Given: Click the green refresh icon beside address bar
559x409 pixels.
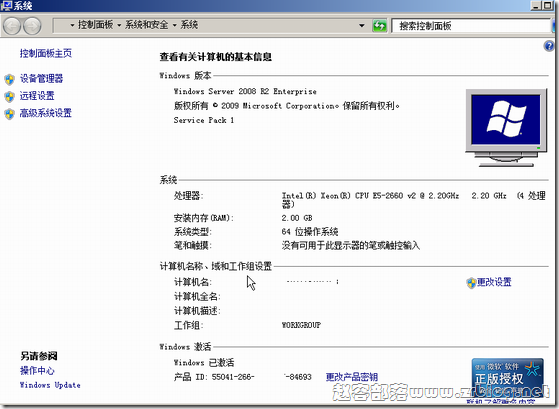Looking at the screenshot, I should [379, 26].
